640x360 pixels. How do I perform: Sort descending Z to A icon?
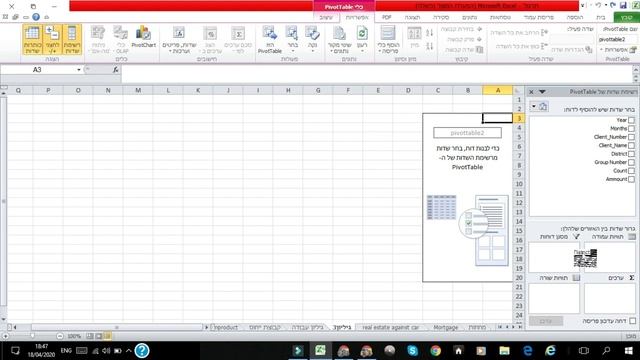[429, 46]
